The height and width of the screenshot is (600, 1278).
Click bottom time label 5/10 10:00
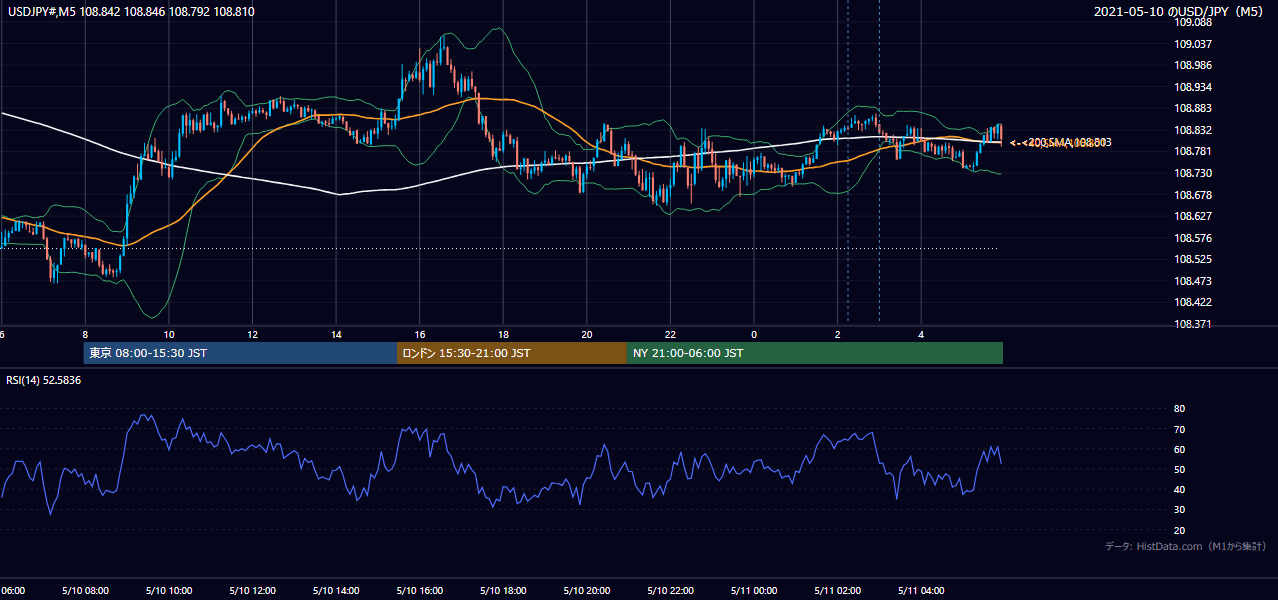pos(169,591)
